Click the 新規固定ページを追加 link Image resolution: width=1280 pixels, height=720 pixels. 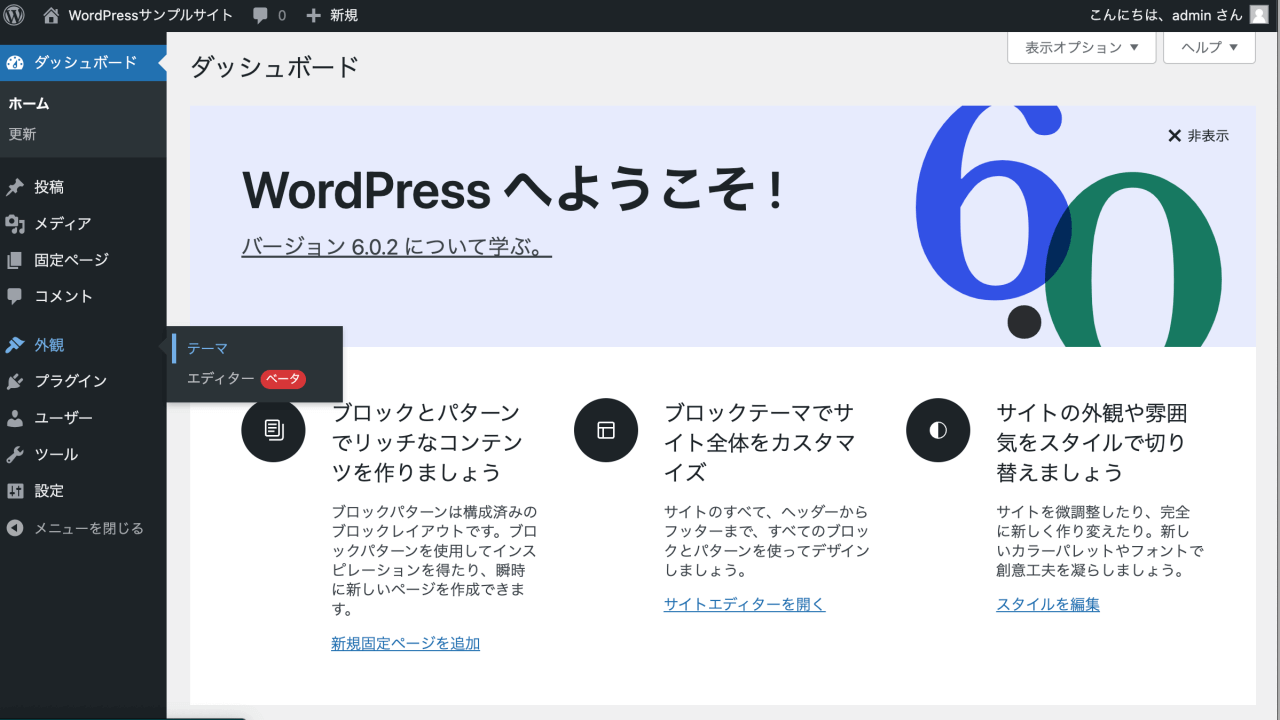click(x=405, y=643)
